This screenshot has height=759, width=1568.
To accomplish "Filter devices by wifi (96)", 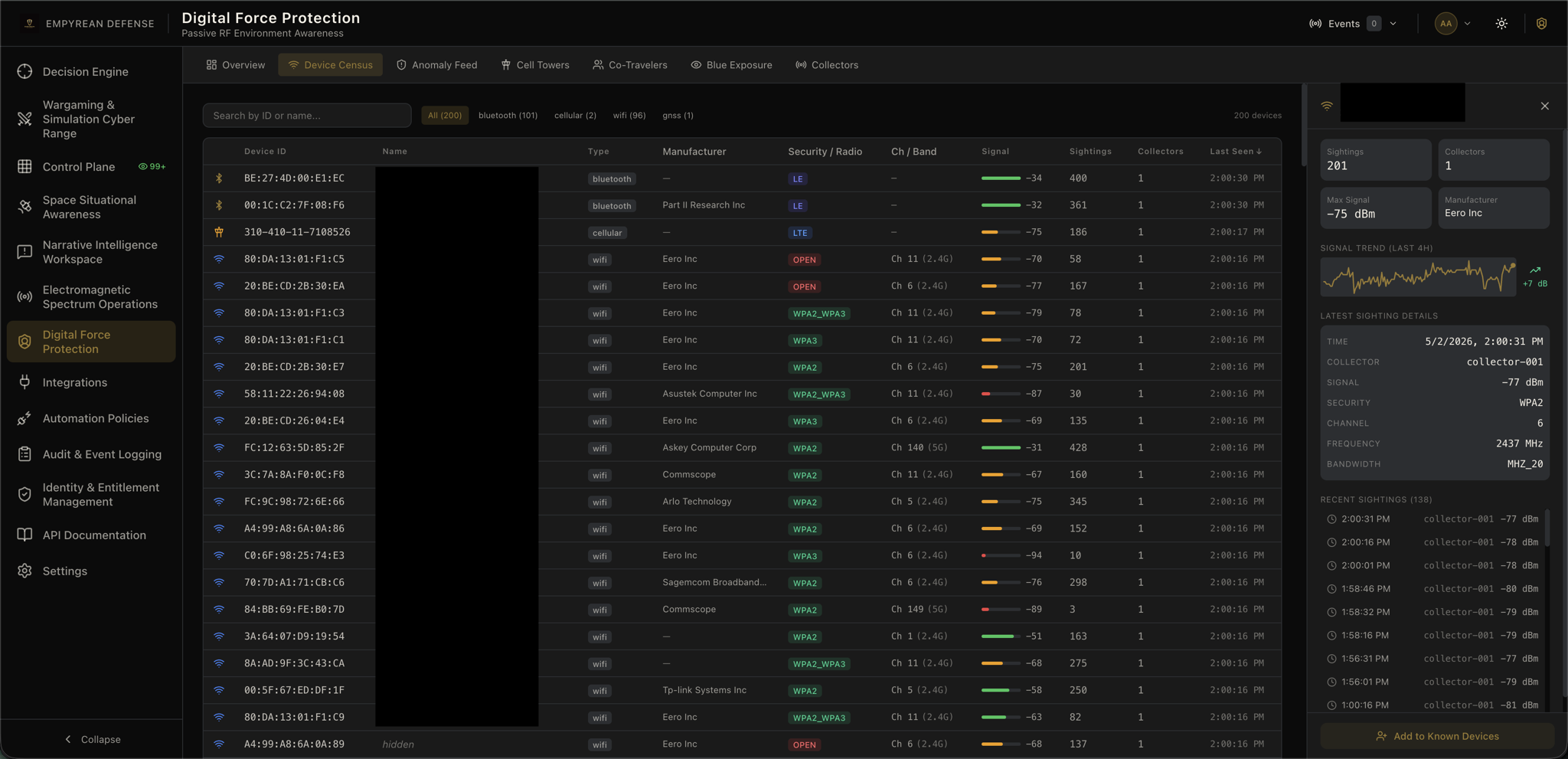I will (629, 116).
